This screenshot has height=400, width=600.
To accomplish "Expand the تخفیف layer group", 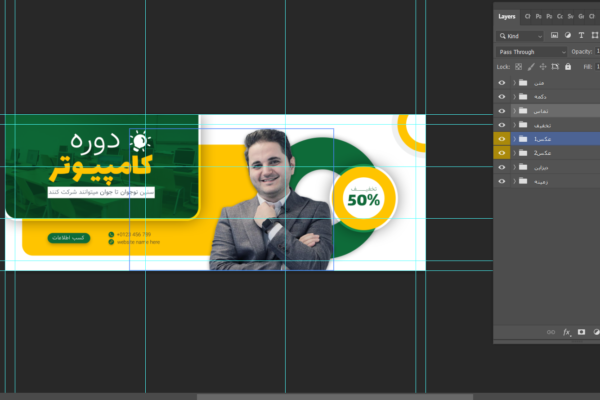I will point(514,125).
